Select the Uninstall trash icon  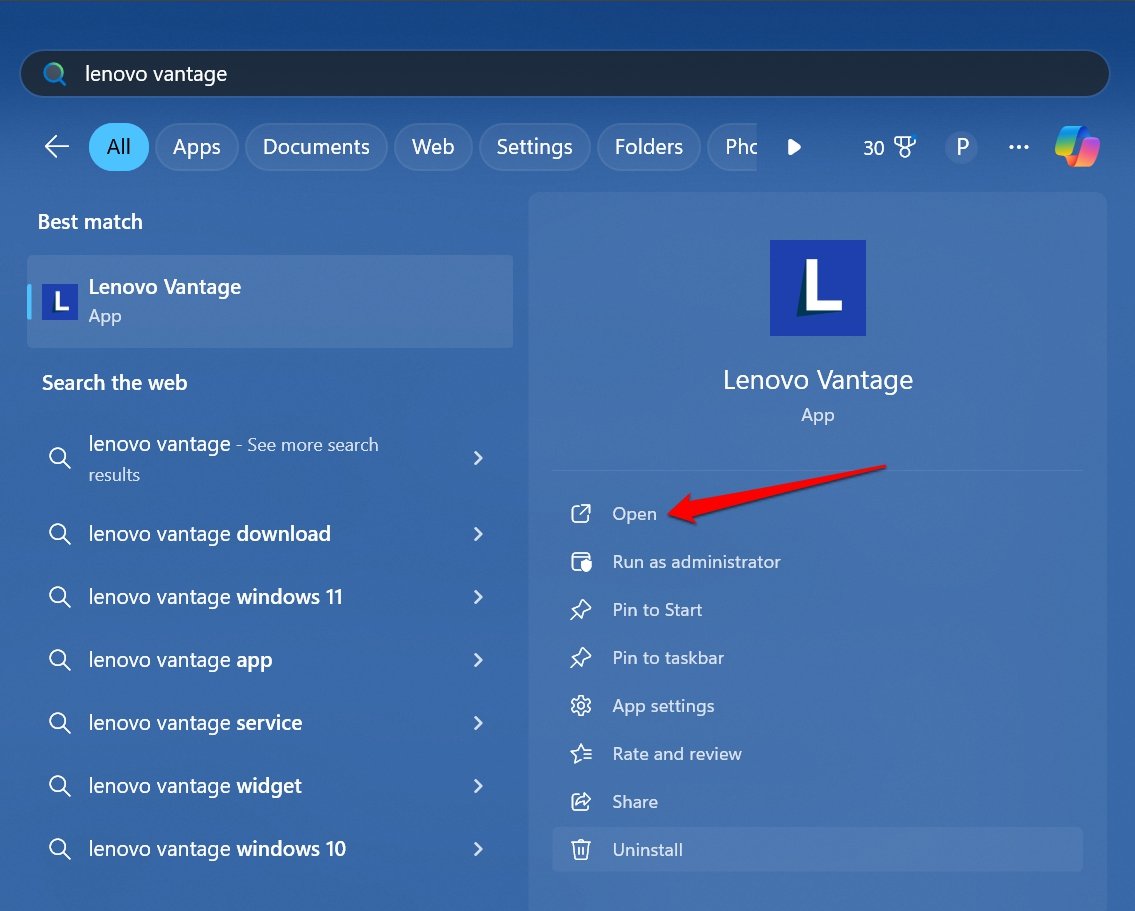(581, 849)
